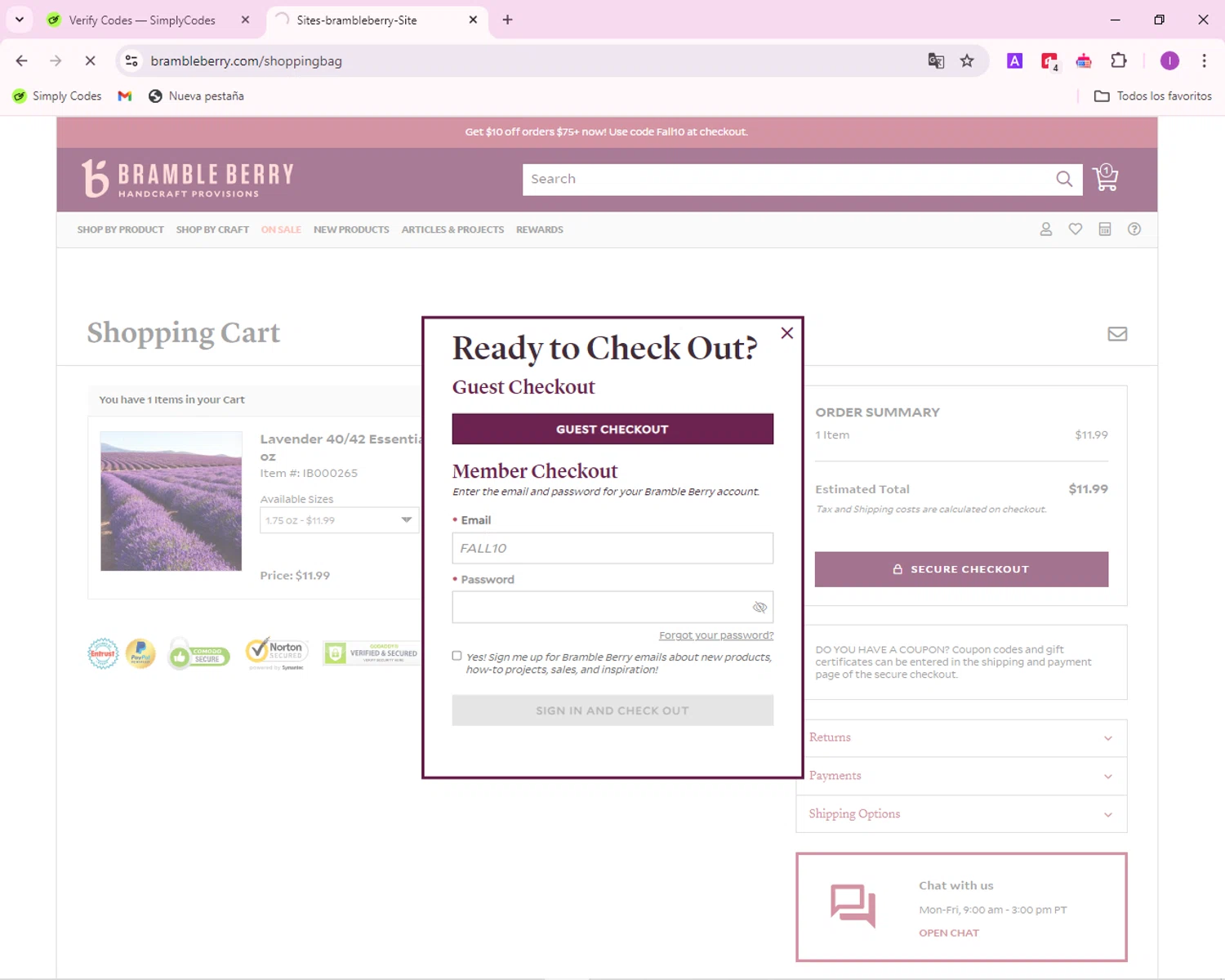Click the email cart envelope icon
This screenshot has width=1225, height=980.
pyautogui.click(x=1117, y=334)
